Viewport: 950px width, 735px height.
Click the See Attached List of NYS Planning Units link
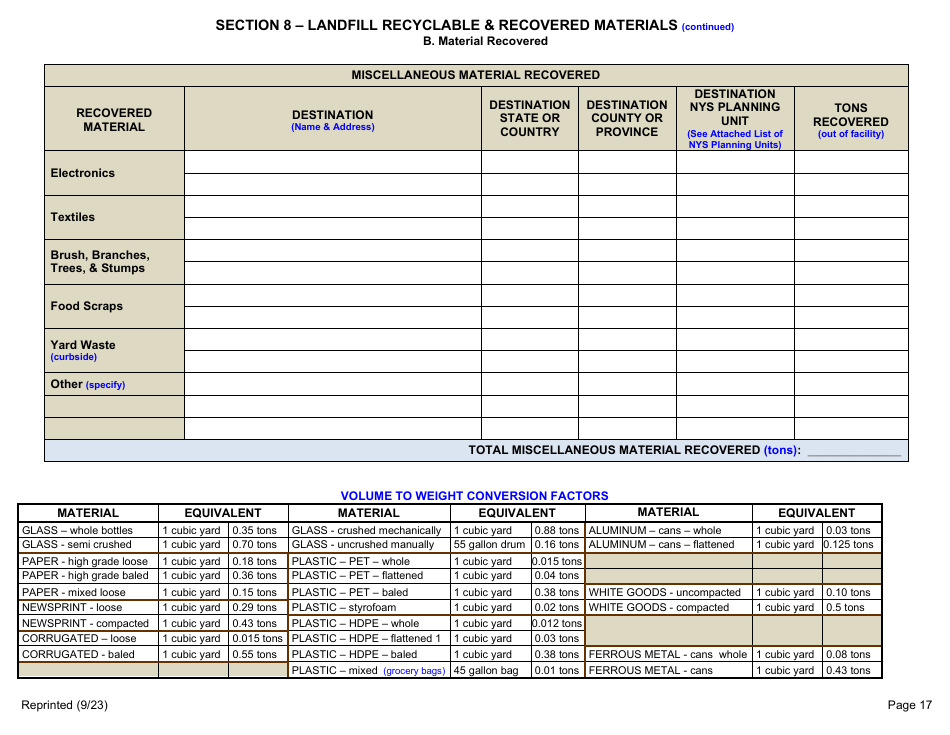[735, 140]
